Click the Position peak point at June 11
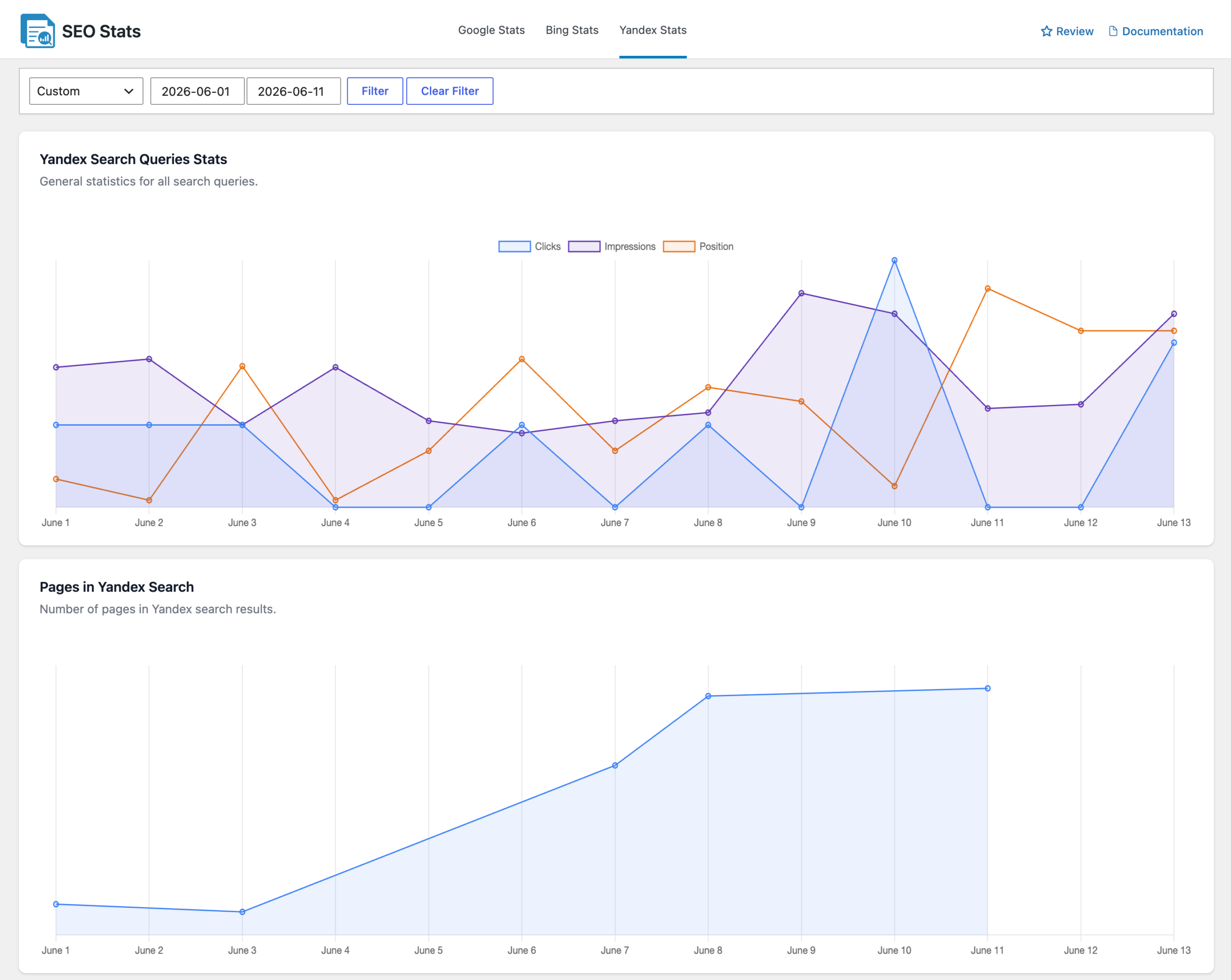The width and height of the screenshot is (1231, 980). (x=987, y=289)
